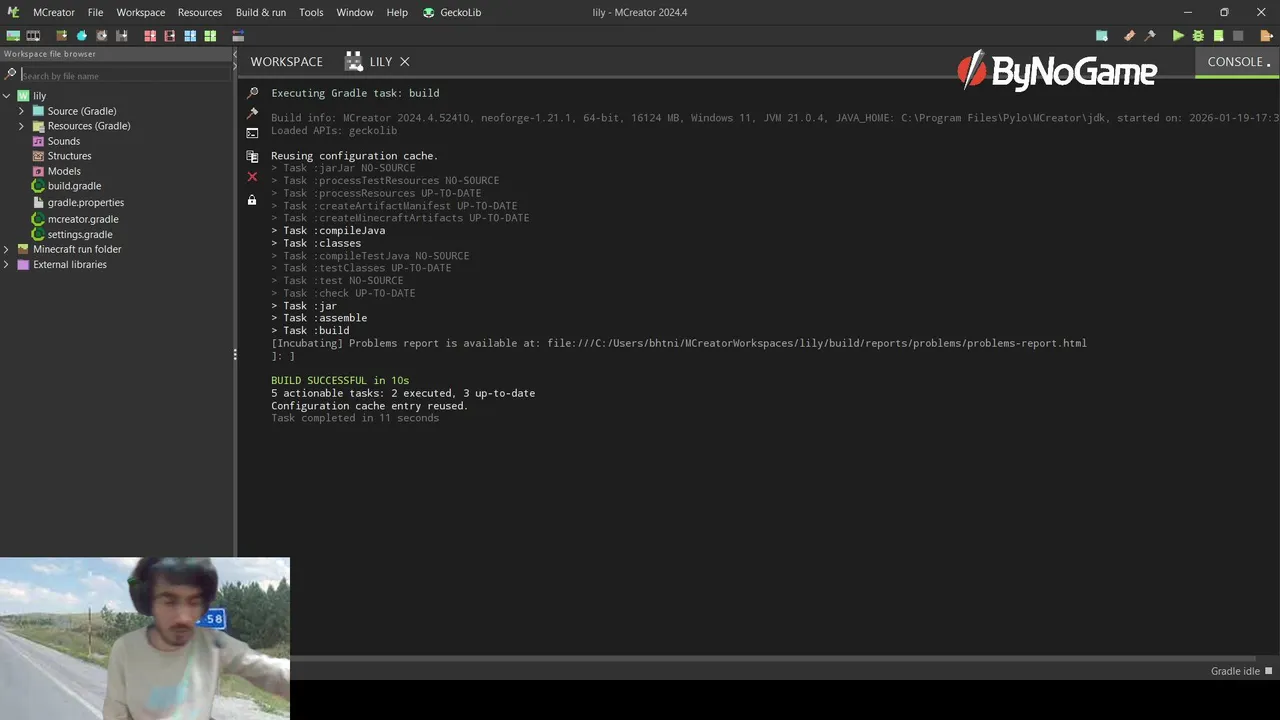Close the LILY tab
The image size is (1280, 720).
pos(405,62)
